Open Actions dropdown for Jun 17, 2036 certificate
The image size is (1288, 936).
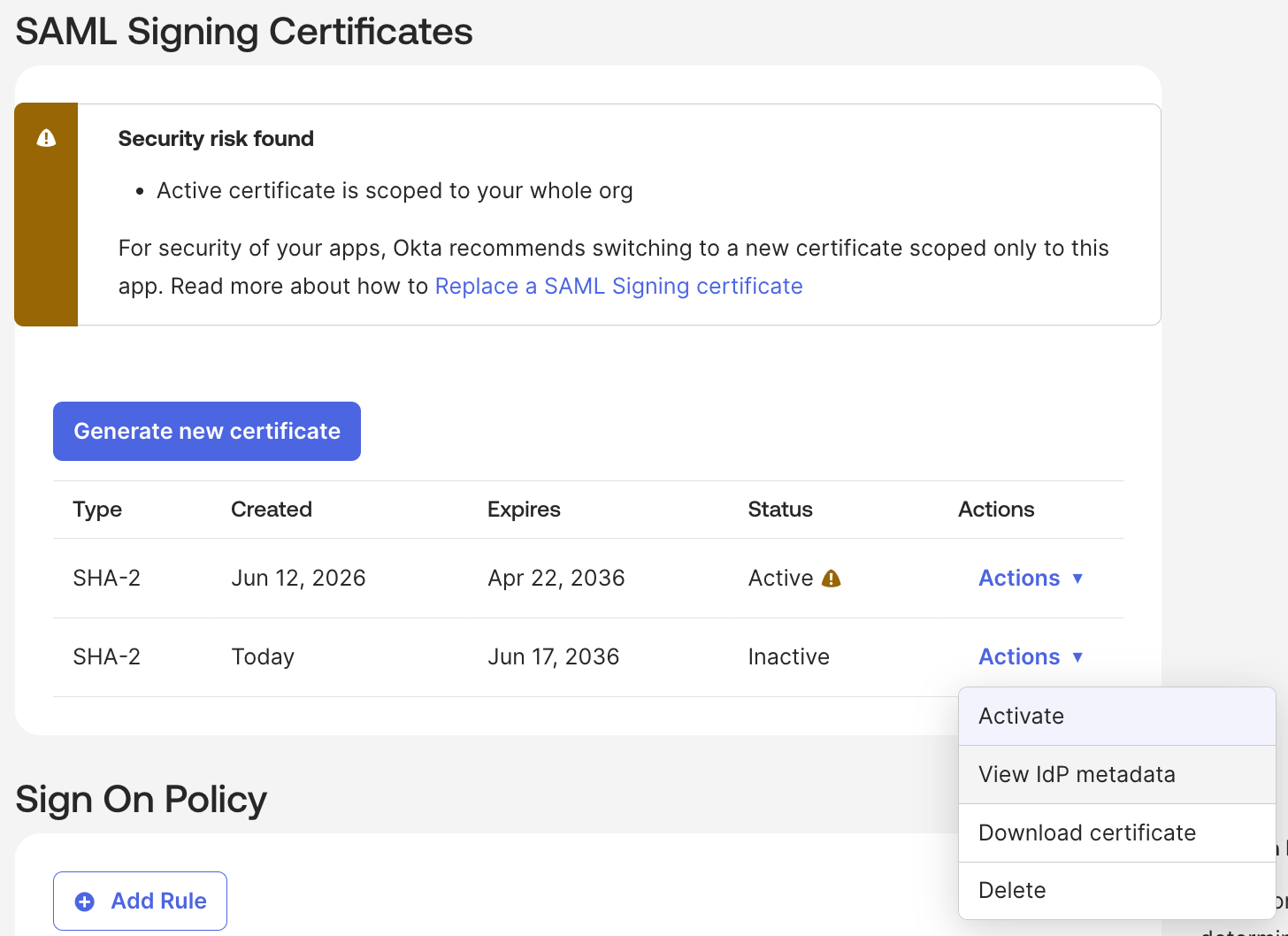tap(1031, 656)
